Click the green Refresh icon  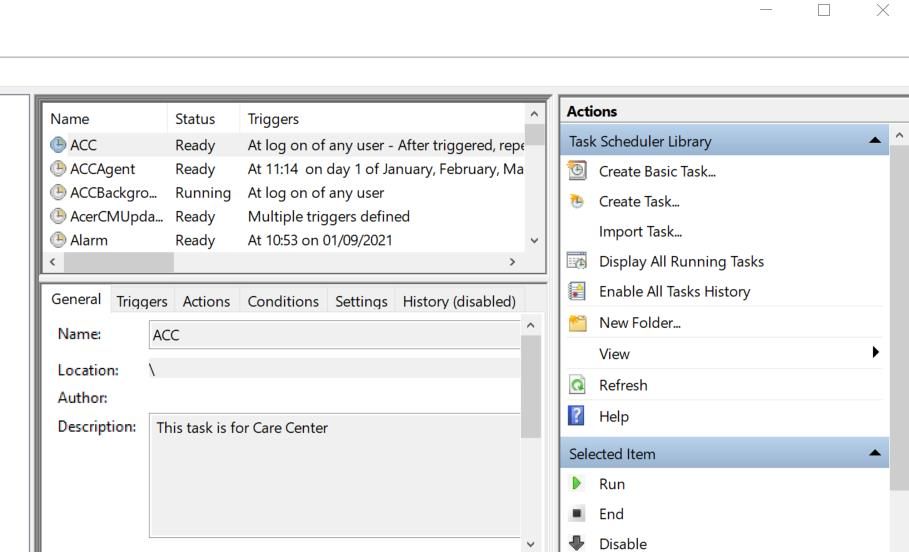click(x=577, y=385)
